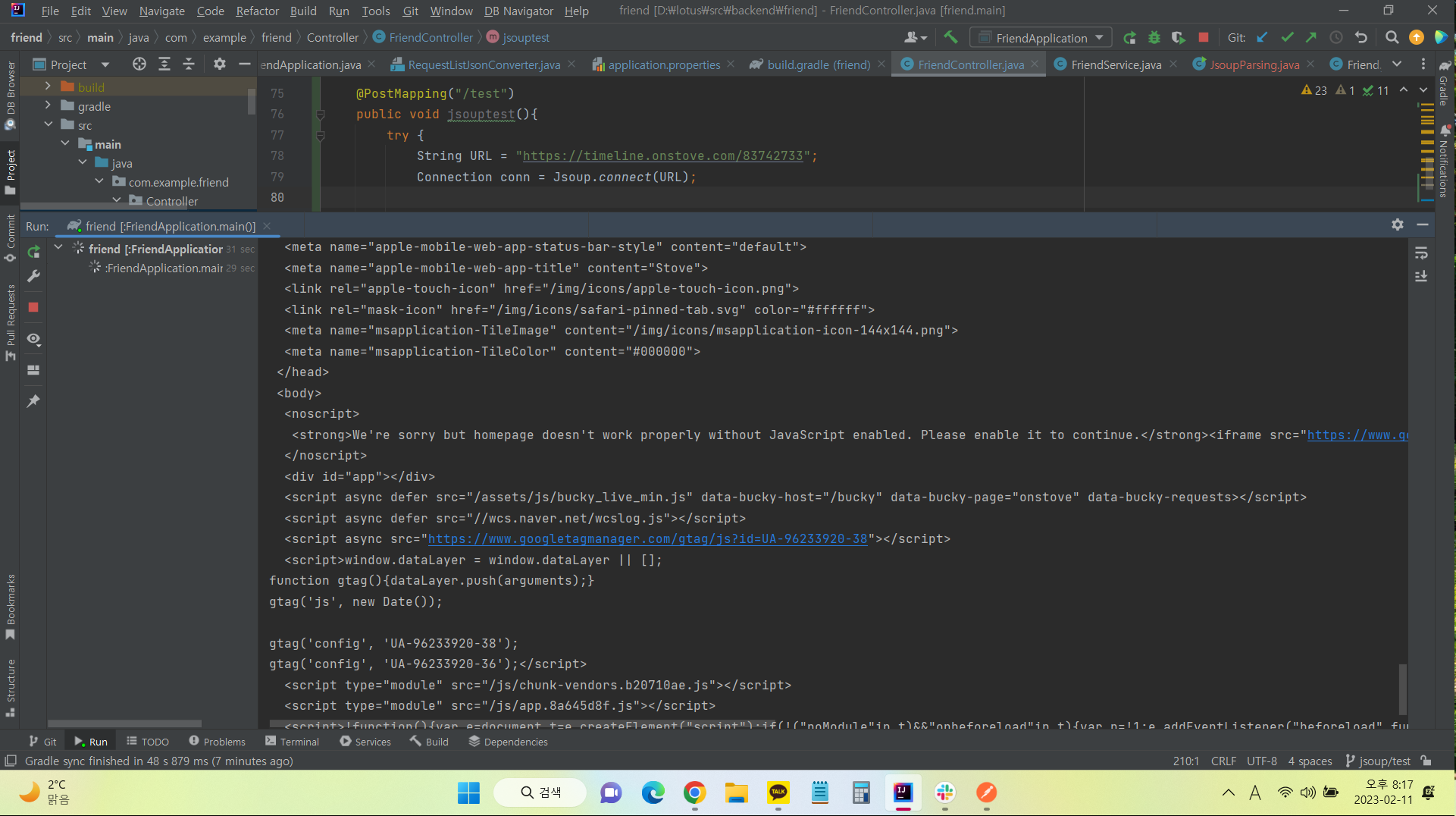The image size is (1456, 816).
Task: Go to next highlighted error arrow
Action: 1423,89
